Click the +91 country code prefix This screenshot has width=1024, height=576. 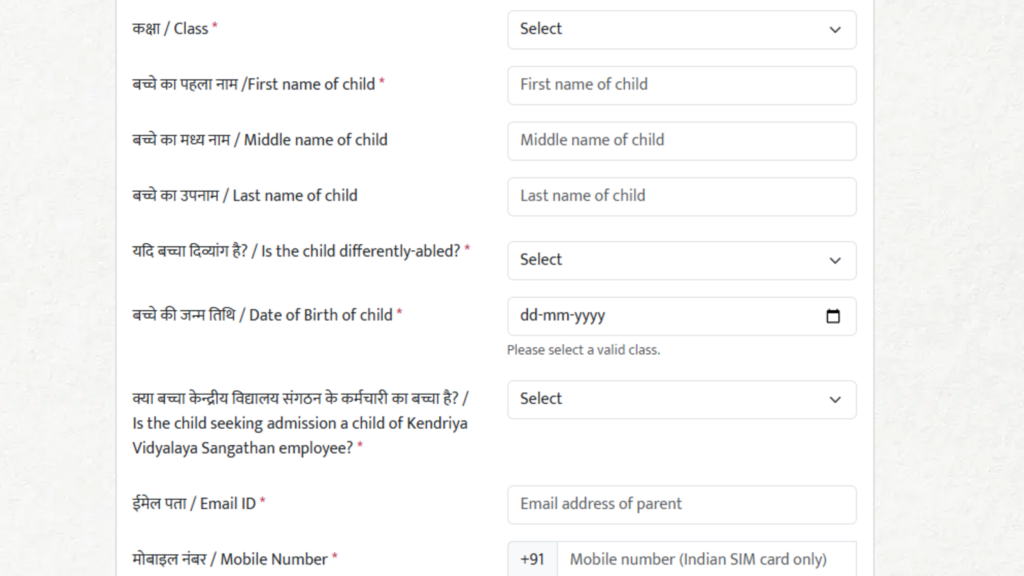point(532,559)
